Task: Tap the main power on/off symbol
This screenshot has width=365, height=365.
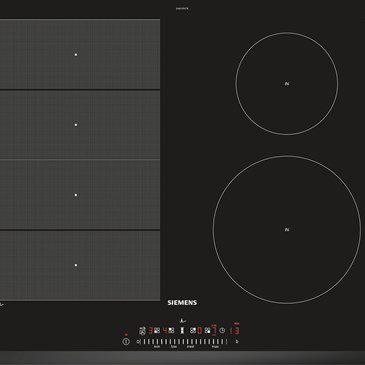Action: pos(126,342)
